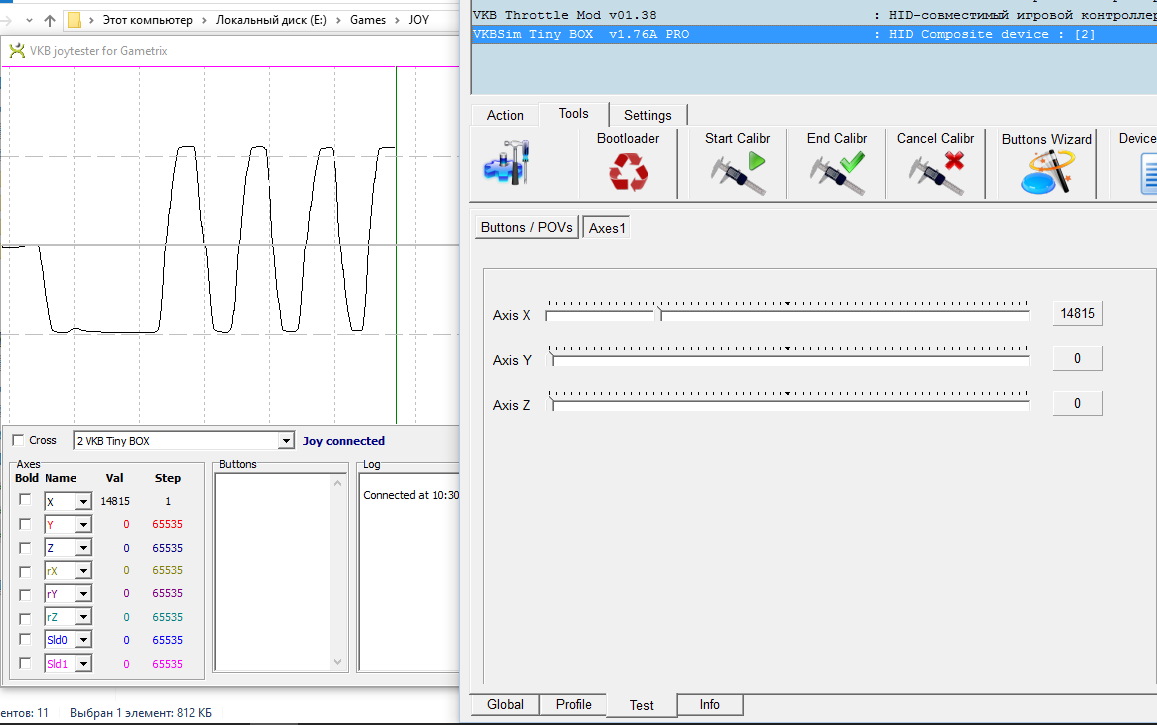The image size is (1157, 725).
Task: Switch to the Test bottom tab
Action: coord(641,705)
